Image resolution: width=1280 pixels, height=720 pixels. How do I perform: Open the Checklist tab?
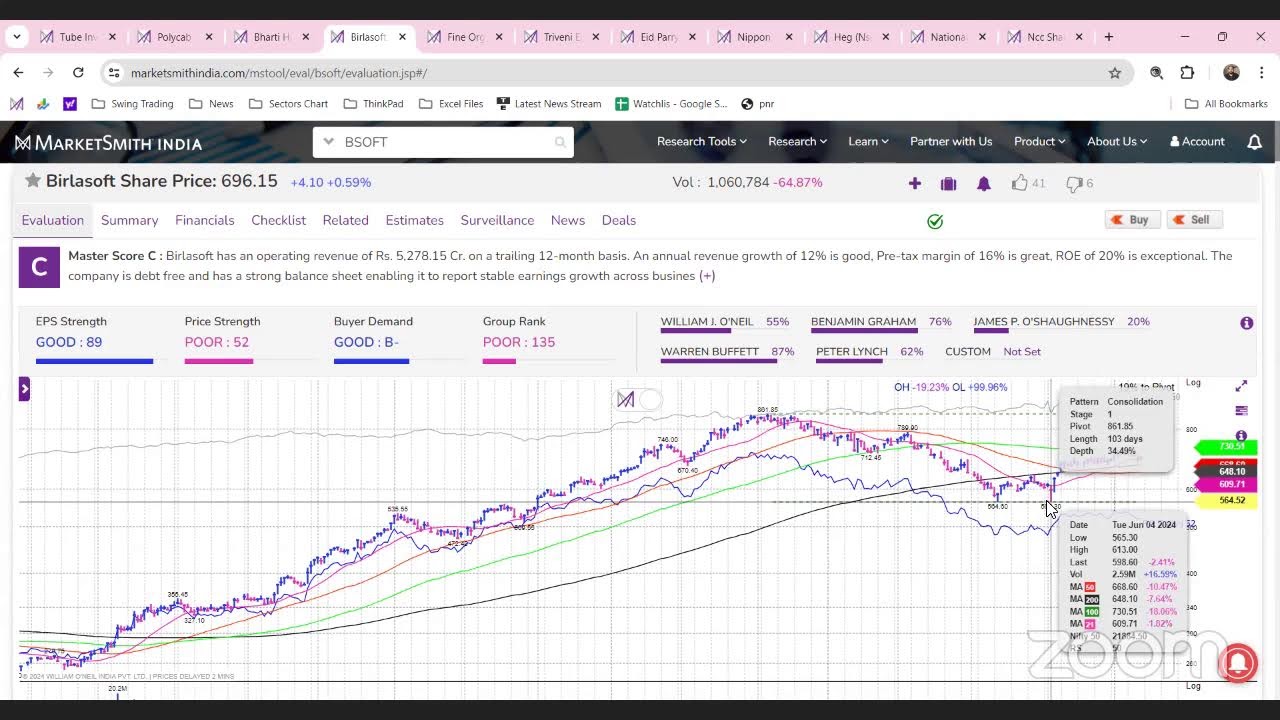point(279,220)
